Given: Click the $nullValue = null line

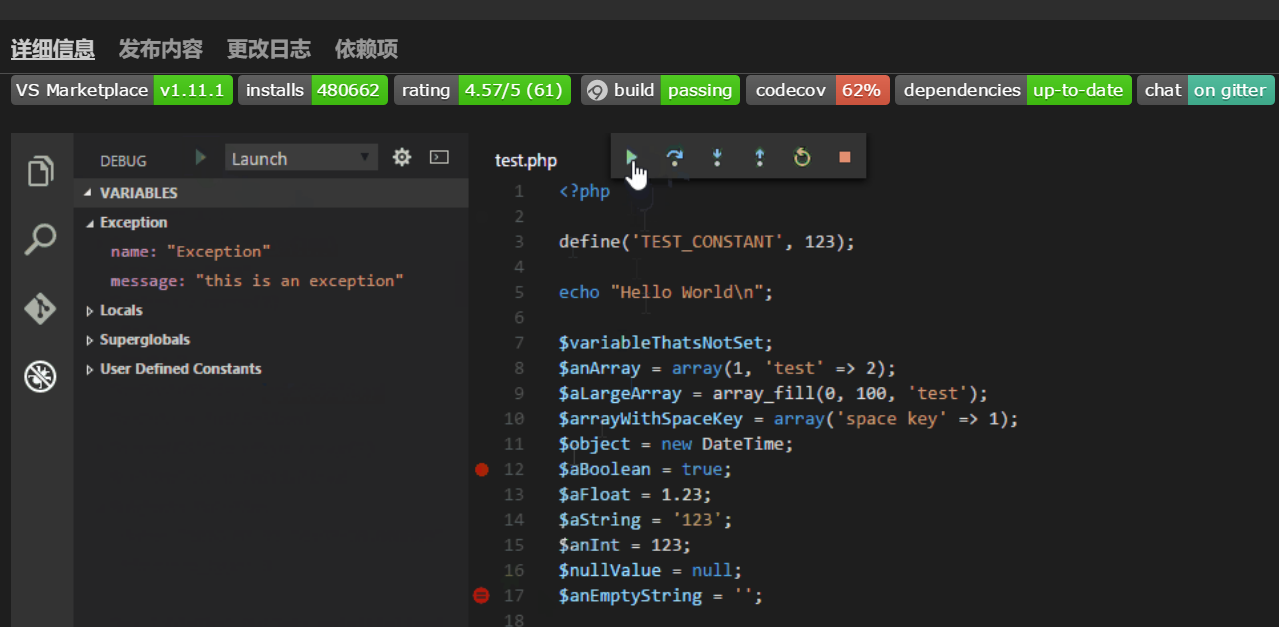Looking at the screenshot, I should tap(651, 570).
